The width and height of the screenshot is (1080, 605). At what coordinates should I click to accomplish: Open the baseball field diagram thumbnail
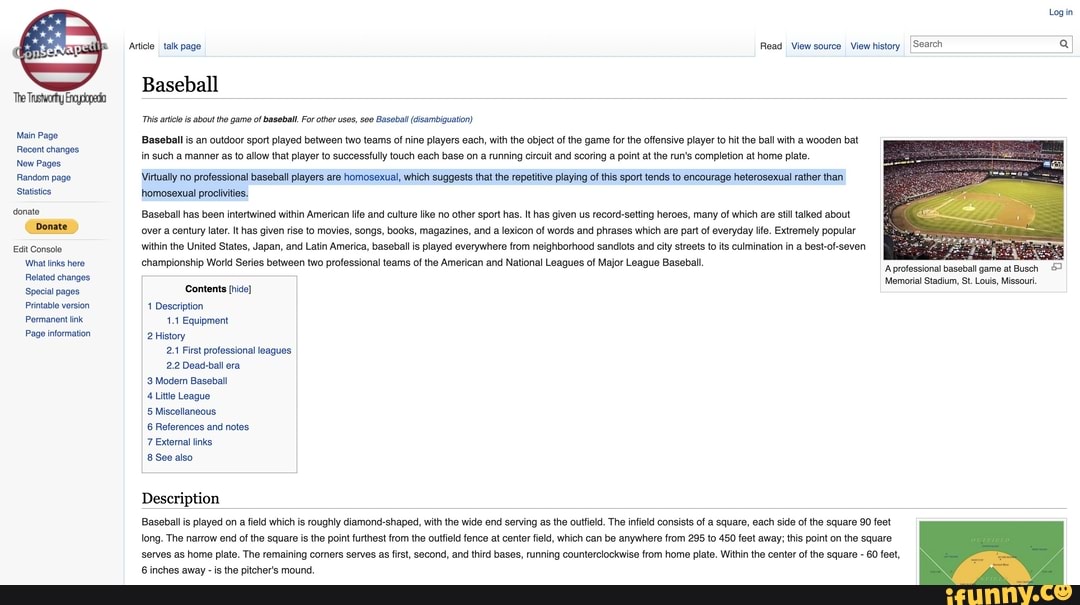tap(990, 552)
